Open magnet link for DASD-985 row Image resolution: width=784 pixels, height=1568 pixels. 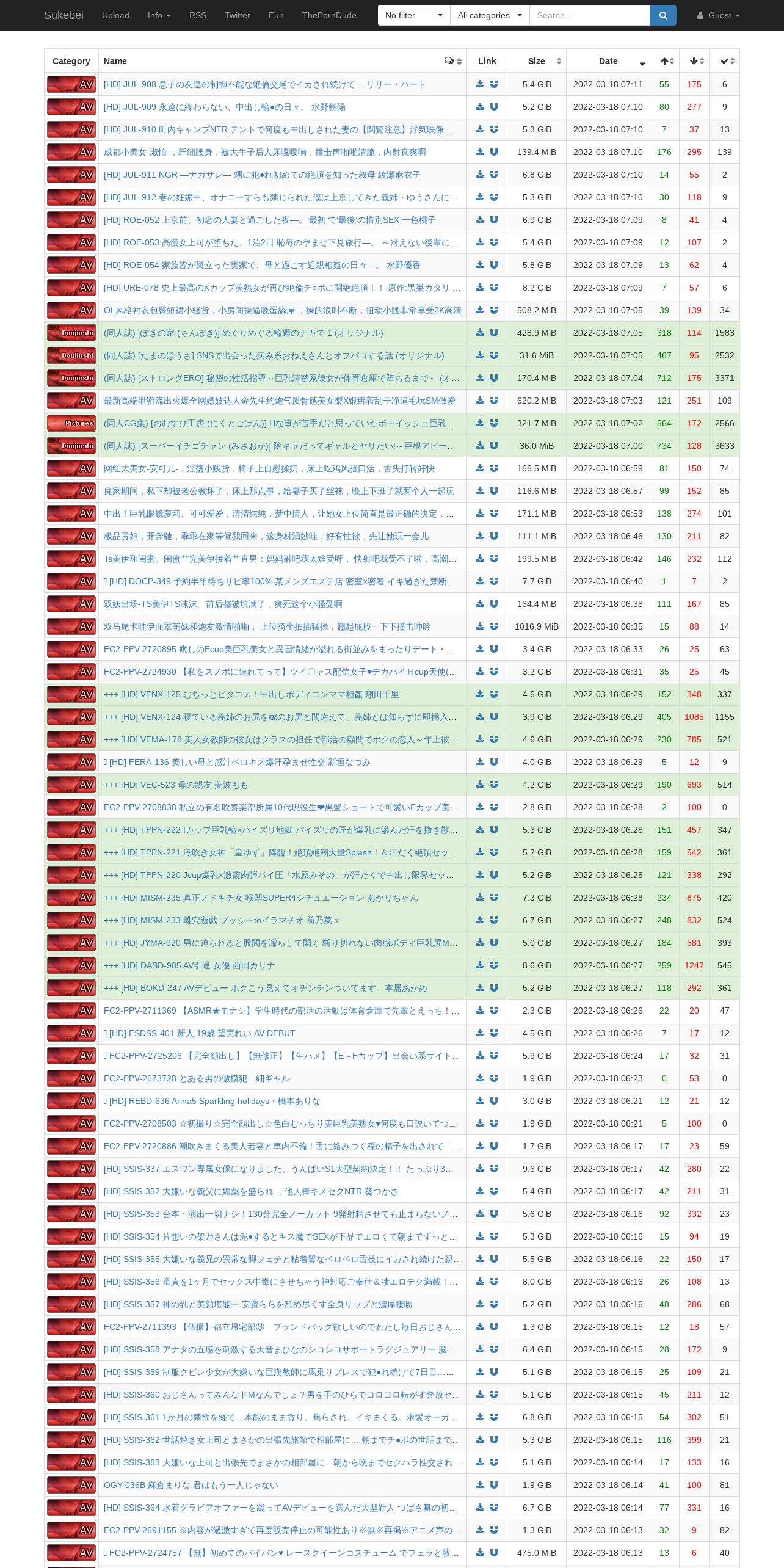494,965
